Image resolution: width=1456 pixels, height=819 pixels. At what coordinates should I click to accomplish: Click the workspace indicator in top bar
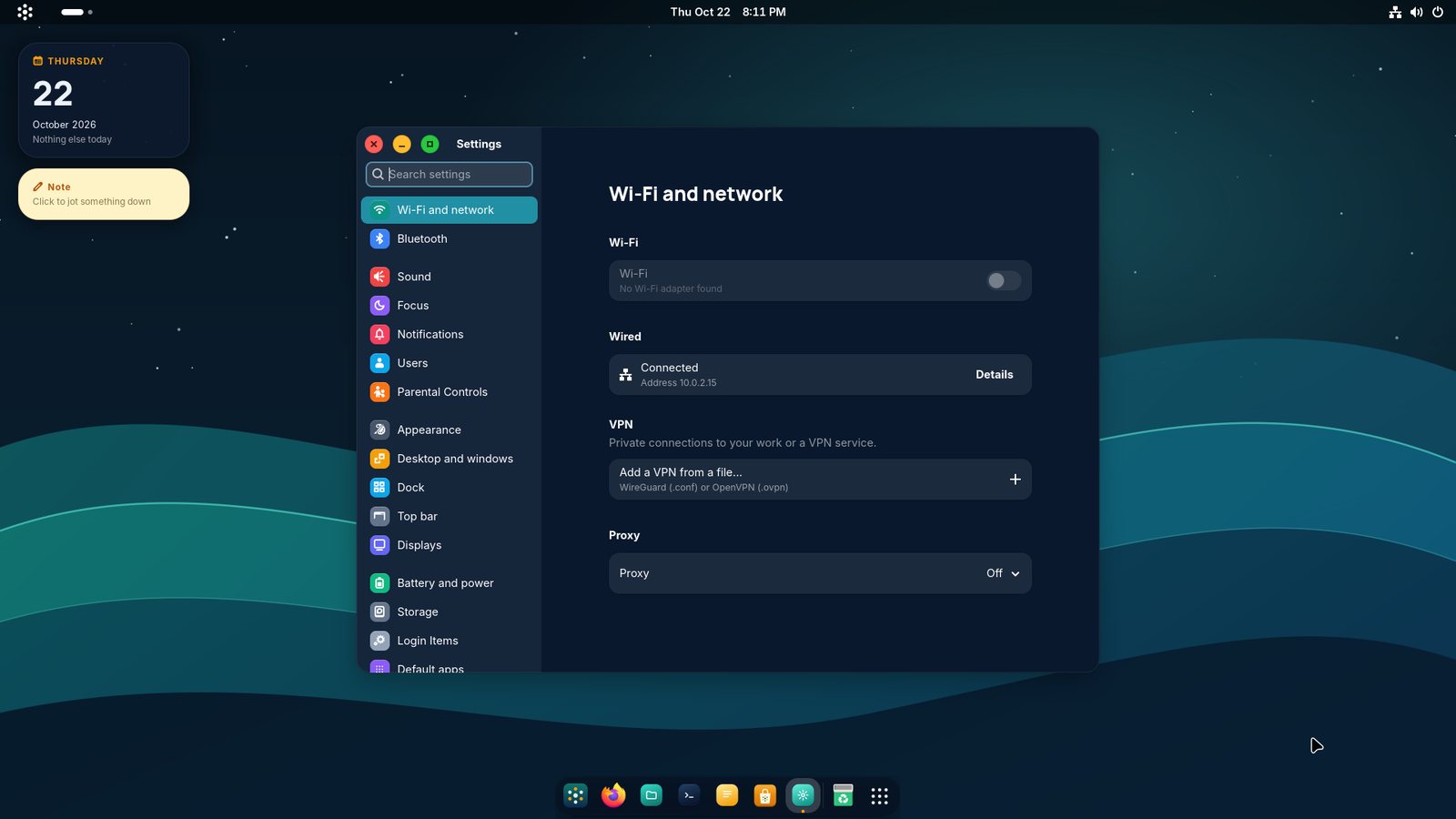pos(76,12)
